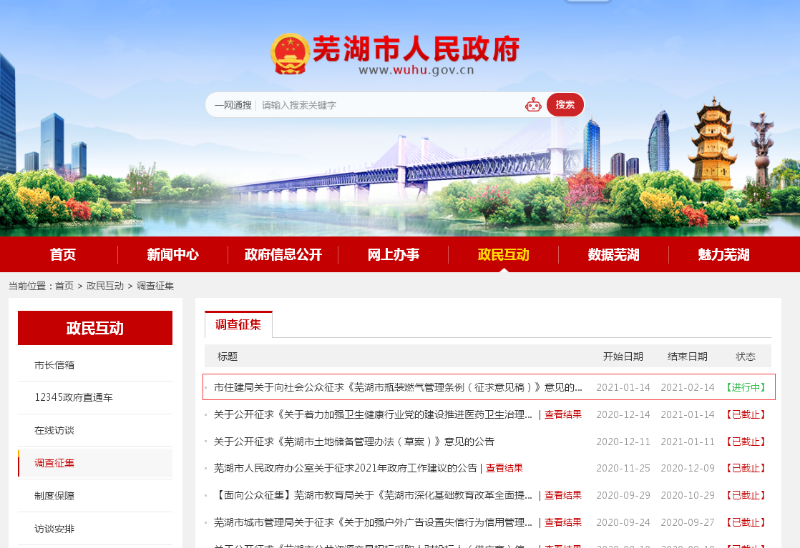Image resolution: width=800 pixels, height=548 pixels.
Task: Click the robot assistant icon in search bar
Action: [x=533, y=105]
